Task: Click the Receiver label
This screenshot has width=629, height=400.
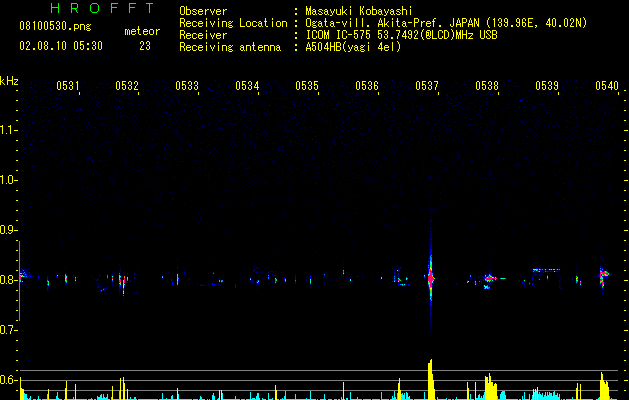Action: (203, 35)
